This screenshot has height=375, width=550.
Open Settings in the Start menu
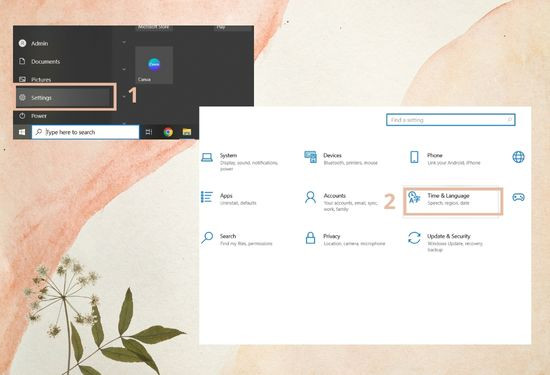coord(65,98)
